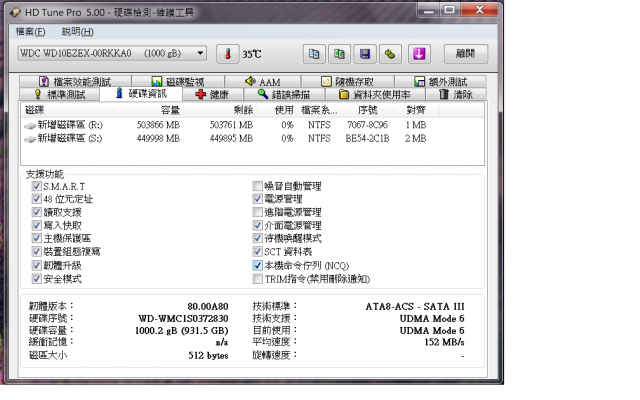
Task: Click the capacity value 1000.2 gB (931.5 GB)
Action: click(x=182, y=331)
